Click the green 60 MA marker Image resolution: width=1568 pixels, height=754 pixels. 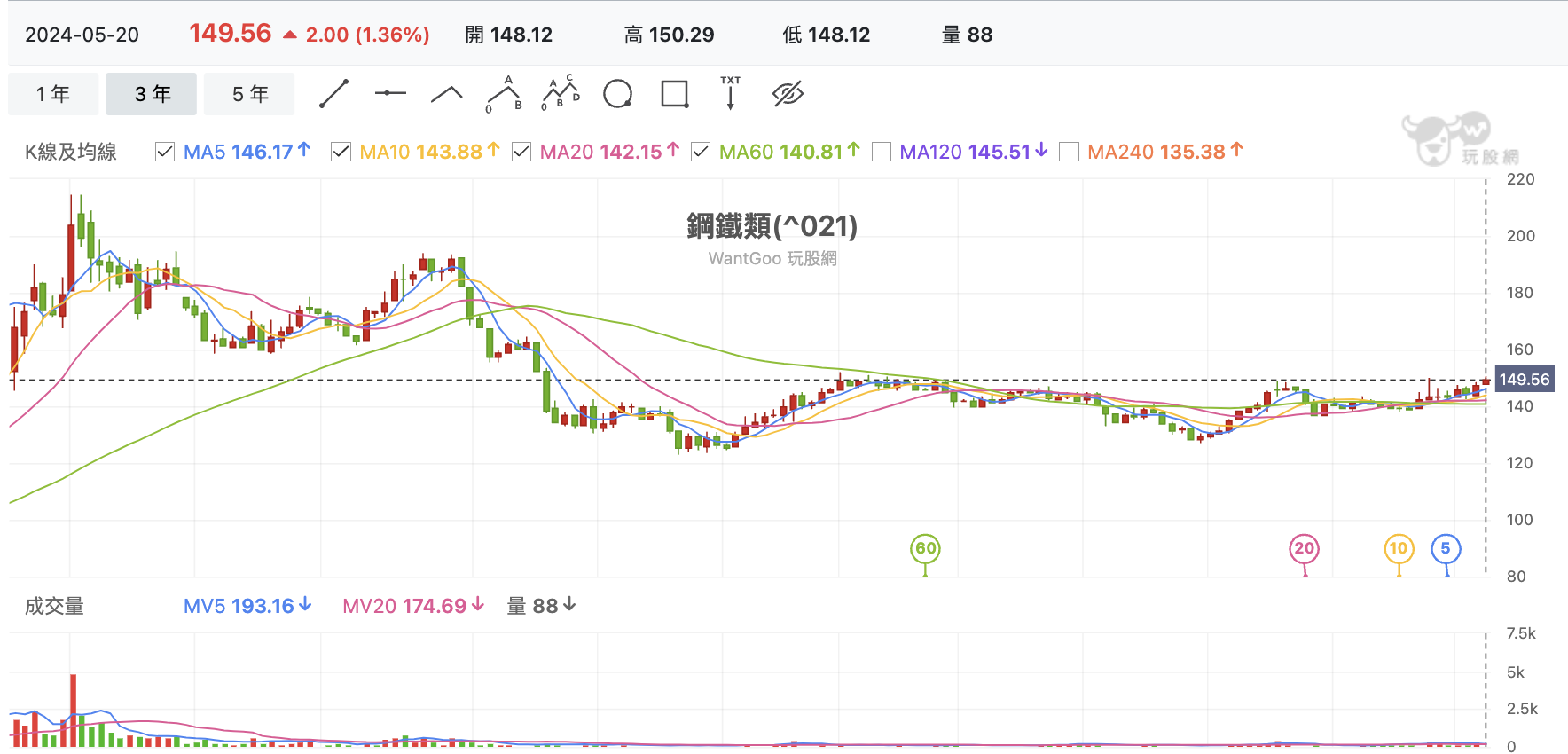pos(925,548)
